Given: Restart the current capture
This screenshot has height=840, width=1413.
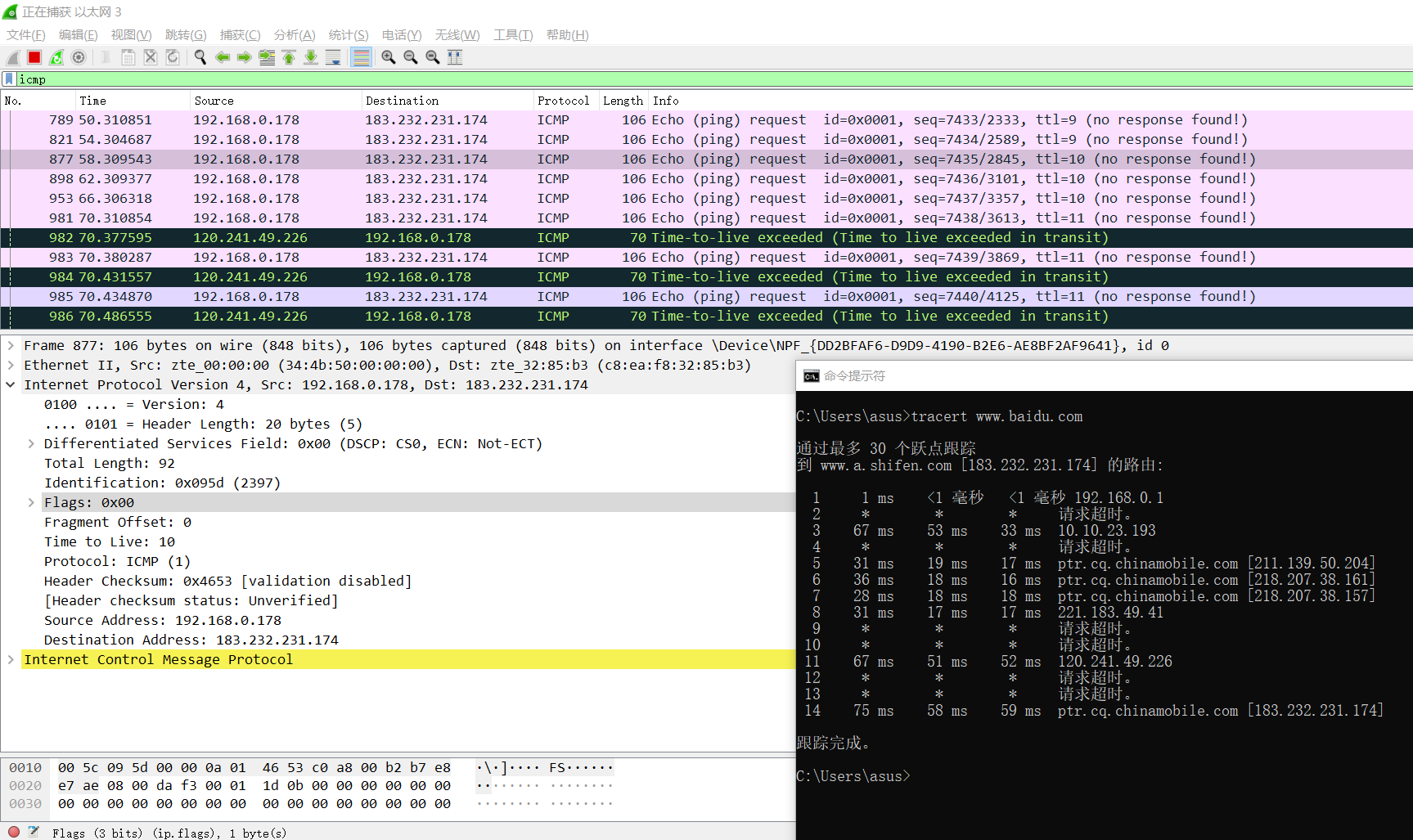Looking at the screenshot, I should pyautogui.click(x=56, y=57).
